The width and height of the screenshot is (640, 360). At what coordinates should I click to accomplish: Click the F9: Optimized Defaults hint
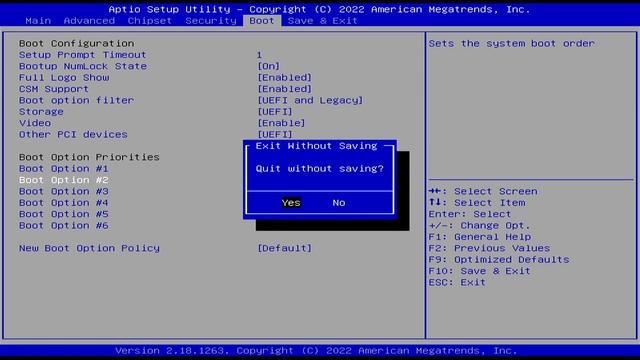coord(499,260)
